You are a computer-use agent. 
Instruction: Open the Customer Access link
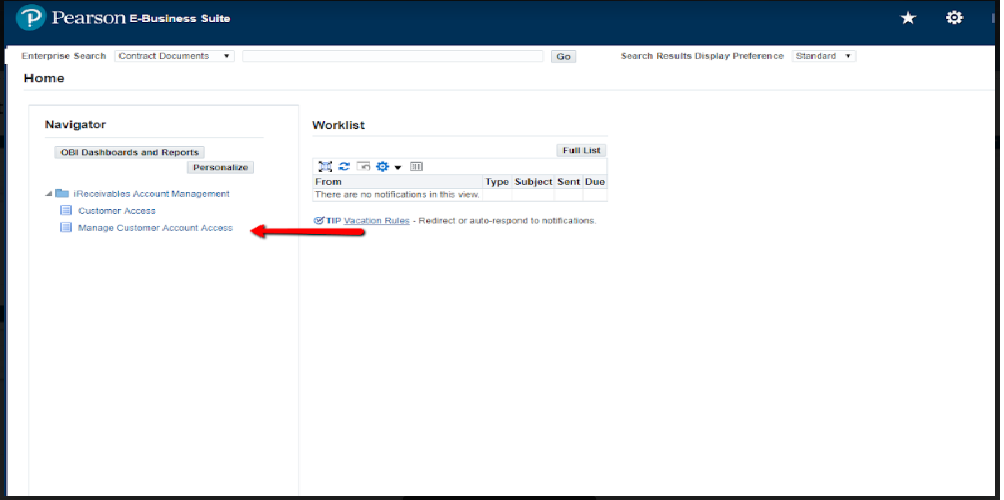(117, 211)
